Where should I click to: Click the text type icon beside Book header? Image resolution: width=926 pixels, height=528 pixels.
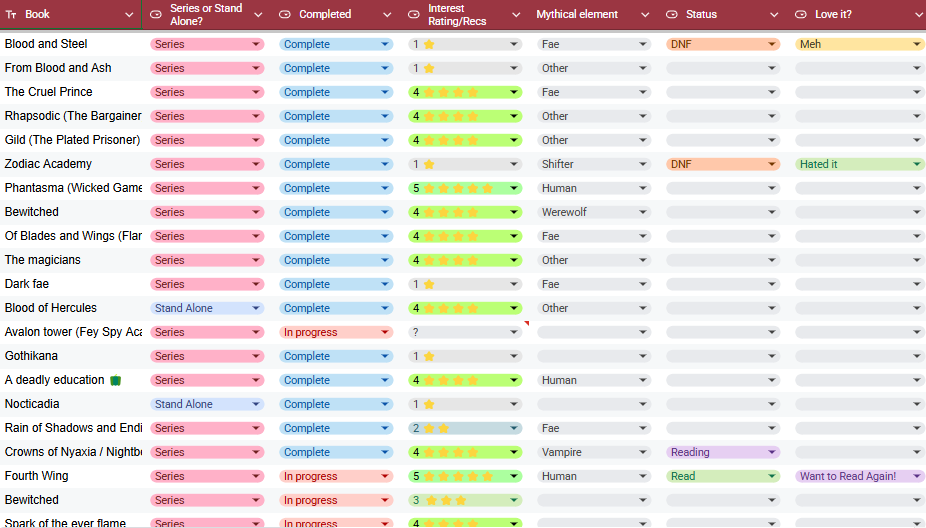pyautogui.click(x=11, y=15)
